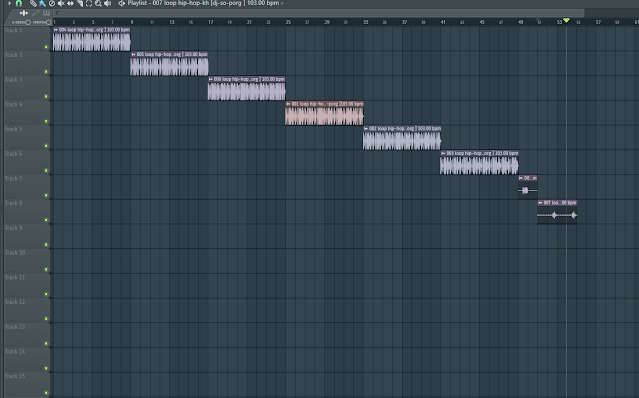Click the left chevron beside the scrollbar
The width and height of the screenshot is (639, 398).
coord(57,13)
